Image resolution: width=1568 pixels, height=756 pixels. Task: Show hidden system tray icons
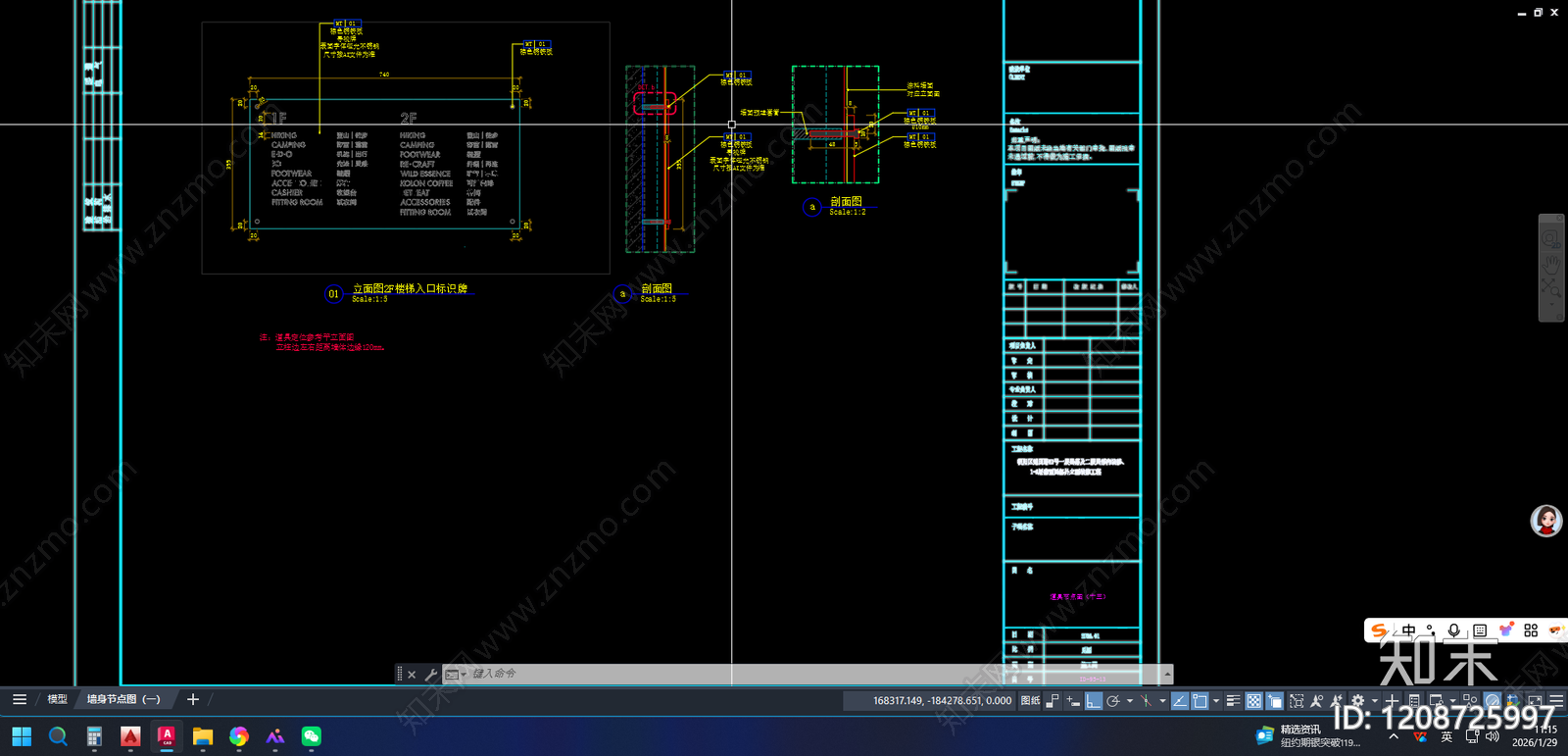[x=1394, y=736]
